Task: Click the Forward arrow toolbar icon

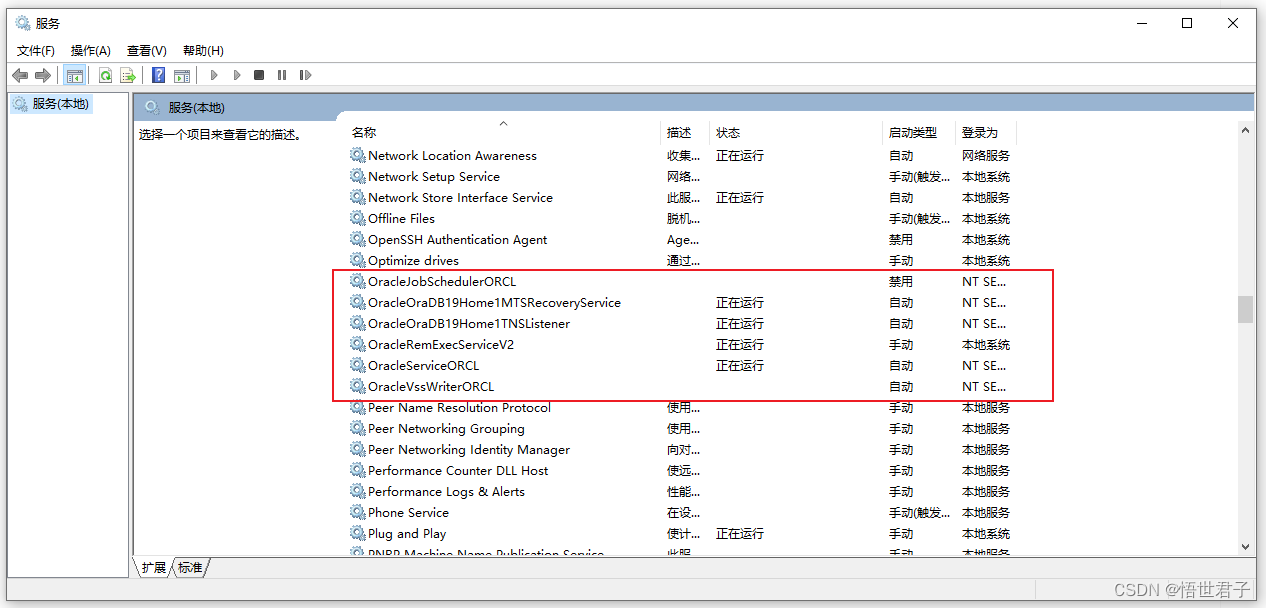Action: point(43,75)
